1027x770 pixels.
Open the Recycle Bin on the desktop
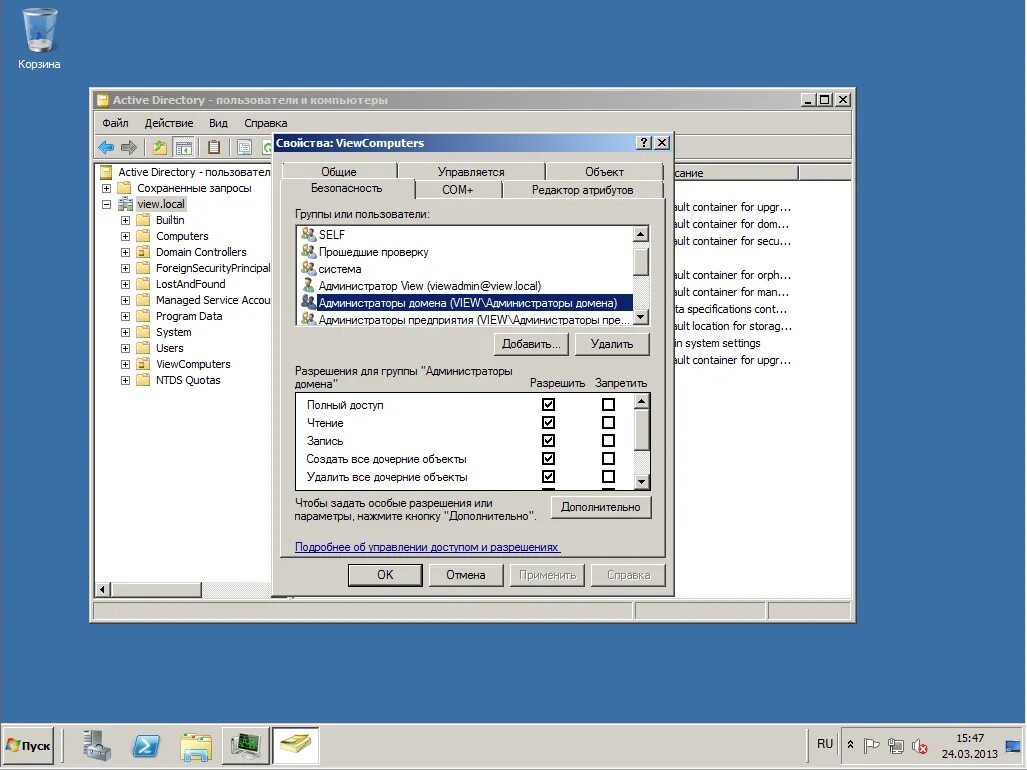pos(39,38)
